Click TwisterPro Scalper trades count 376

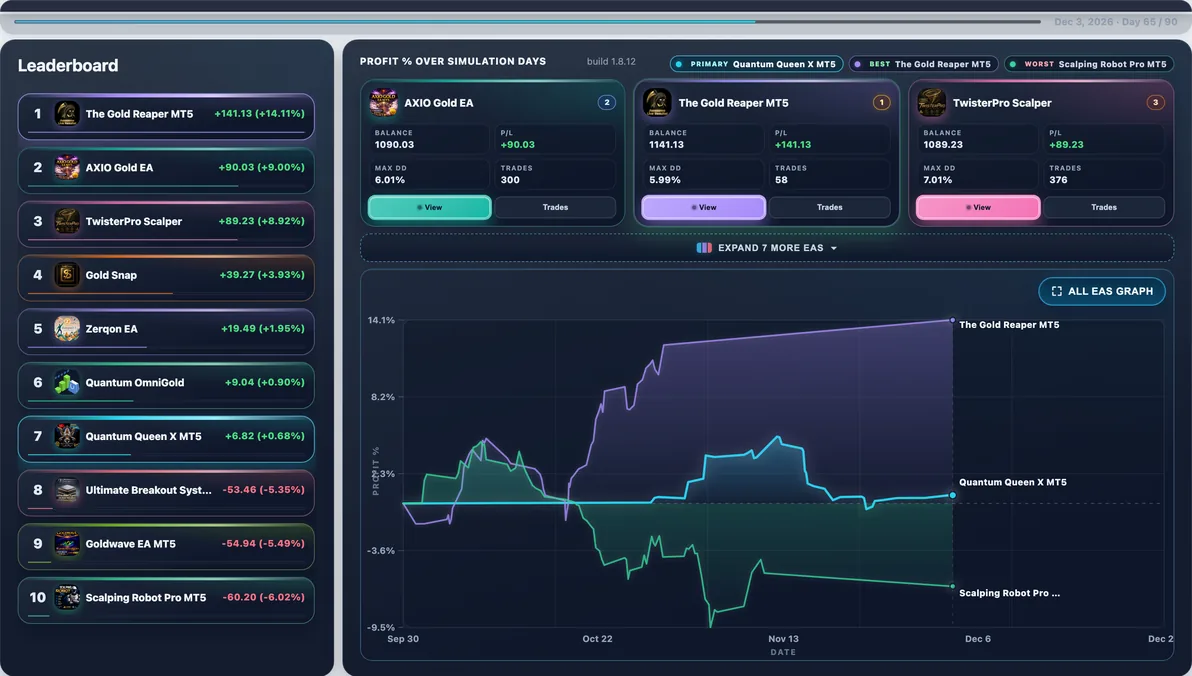(x=1058, y=180)
